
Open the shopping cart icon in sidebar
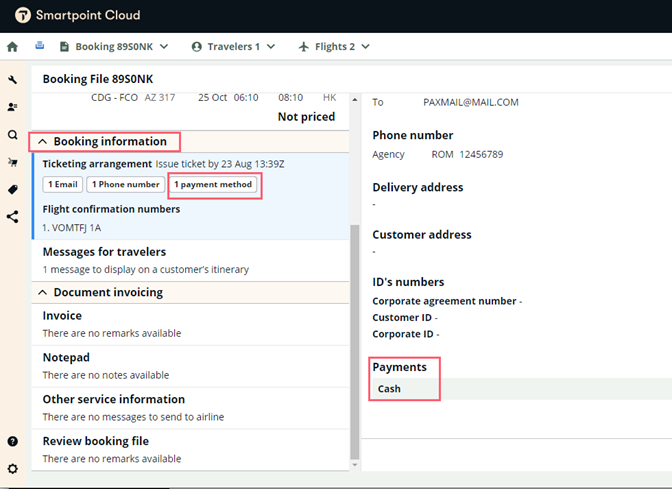tap(12, 162)
